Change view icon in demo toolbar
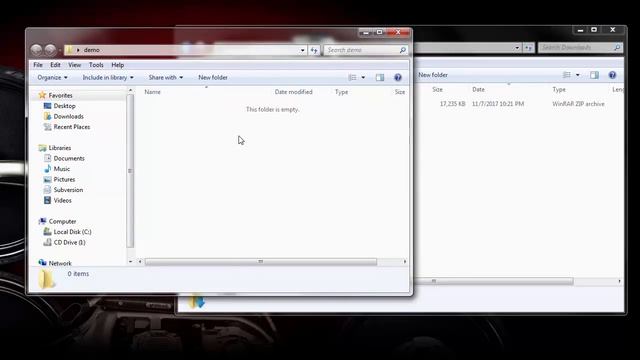Viewport: 640px width, 360px height. pos(352,78)
